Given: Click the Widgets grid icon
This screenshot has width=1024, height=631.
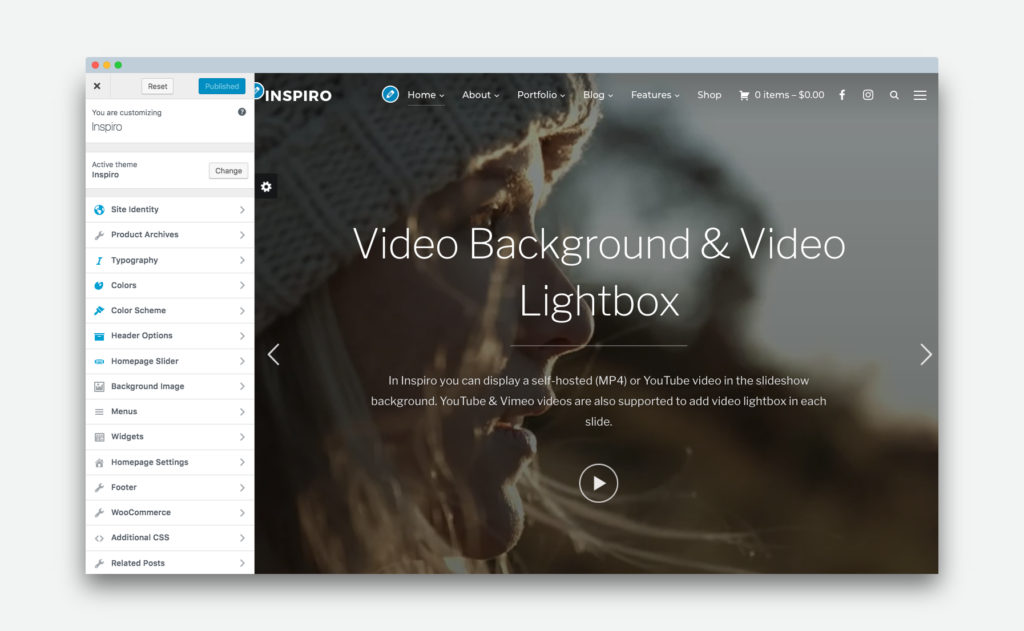Looking at the screenshot, I should [x=99, y=437].
